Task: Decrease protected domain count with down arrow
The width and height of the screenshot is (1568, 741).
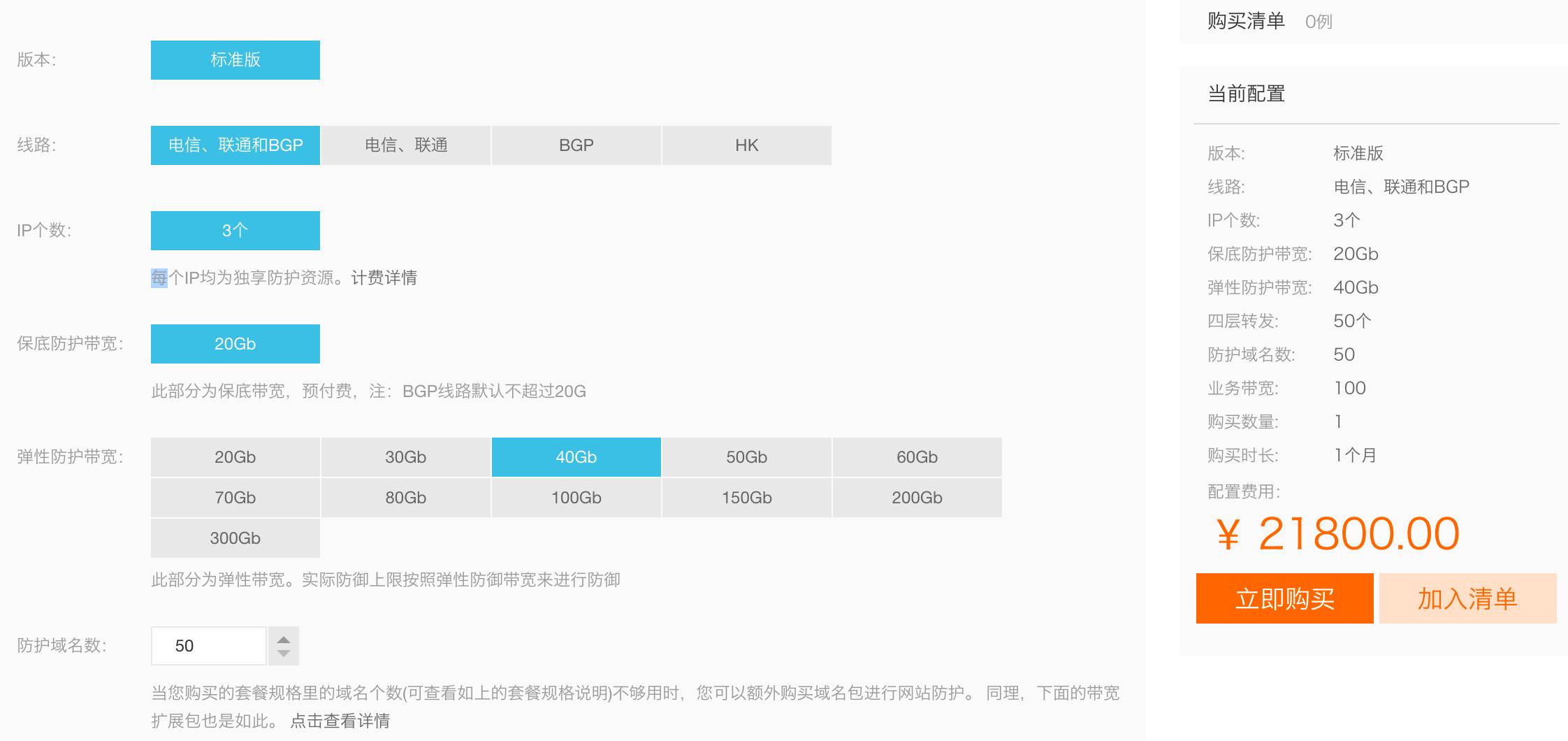Action: click(x=283, y=654)
